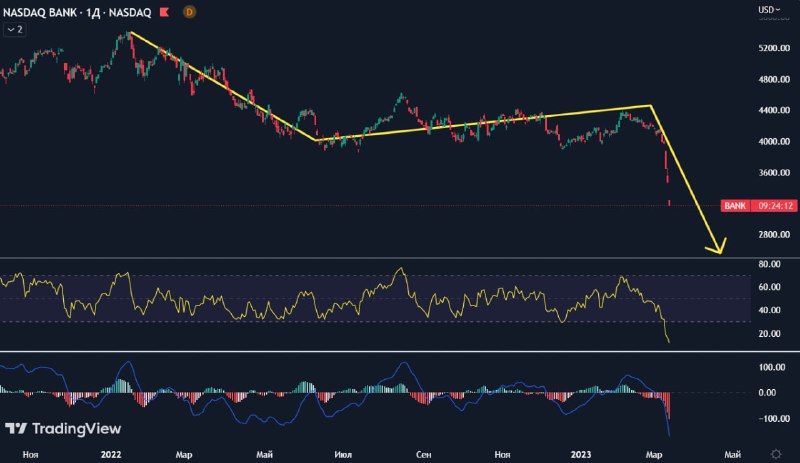Screen dimensions: 800x463
Task: Click the Май label before Июл
Action: coord(264,454)
